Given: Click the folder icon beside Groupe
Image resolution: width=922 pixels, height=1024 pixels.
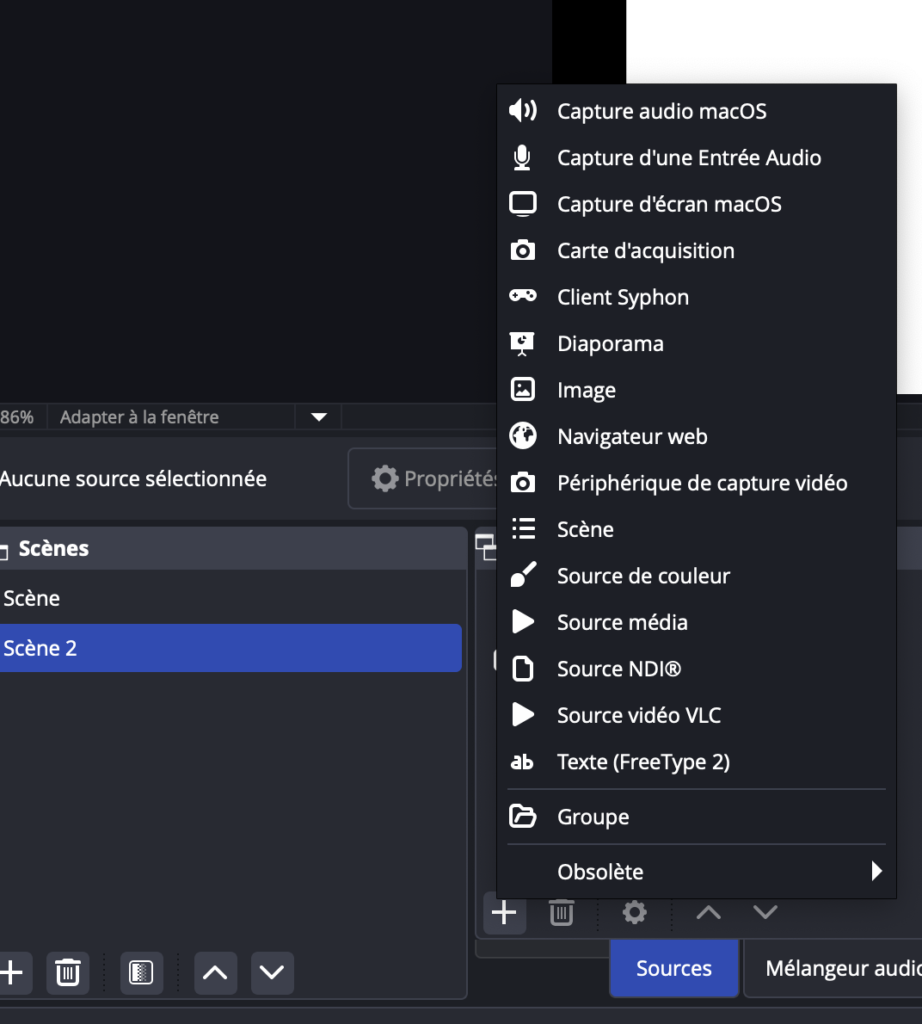Looking at the screenshot, I should click(x=522, y=816).
